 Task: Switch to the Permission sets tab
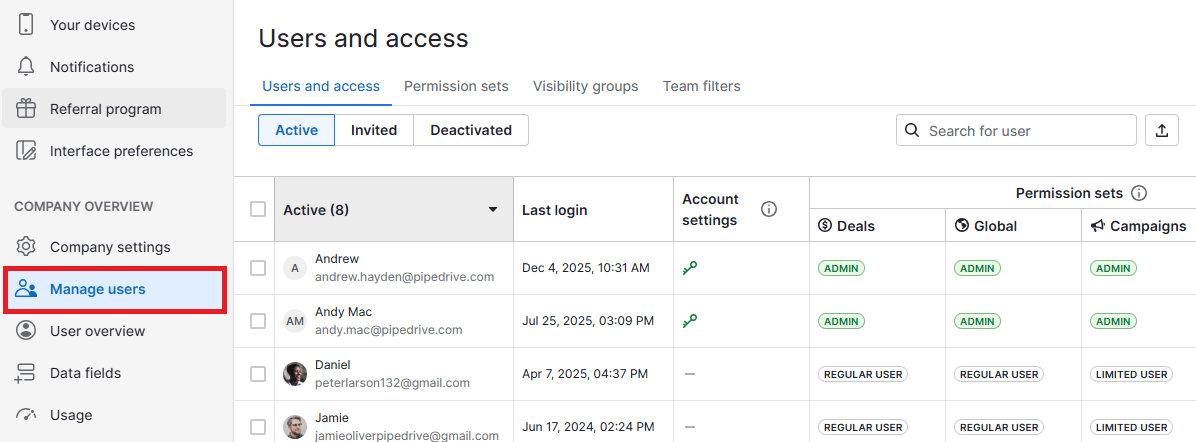coord(456,86)
